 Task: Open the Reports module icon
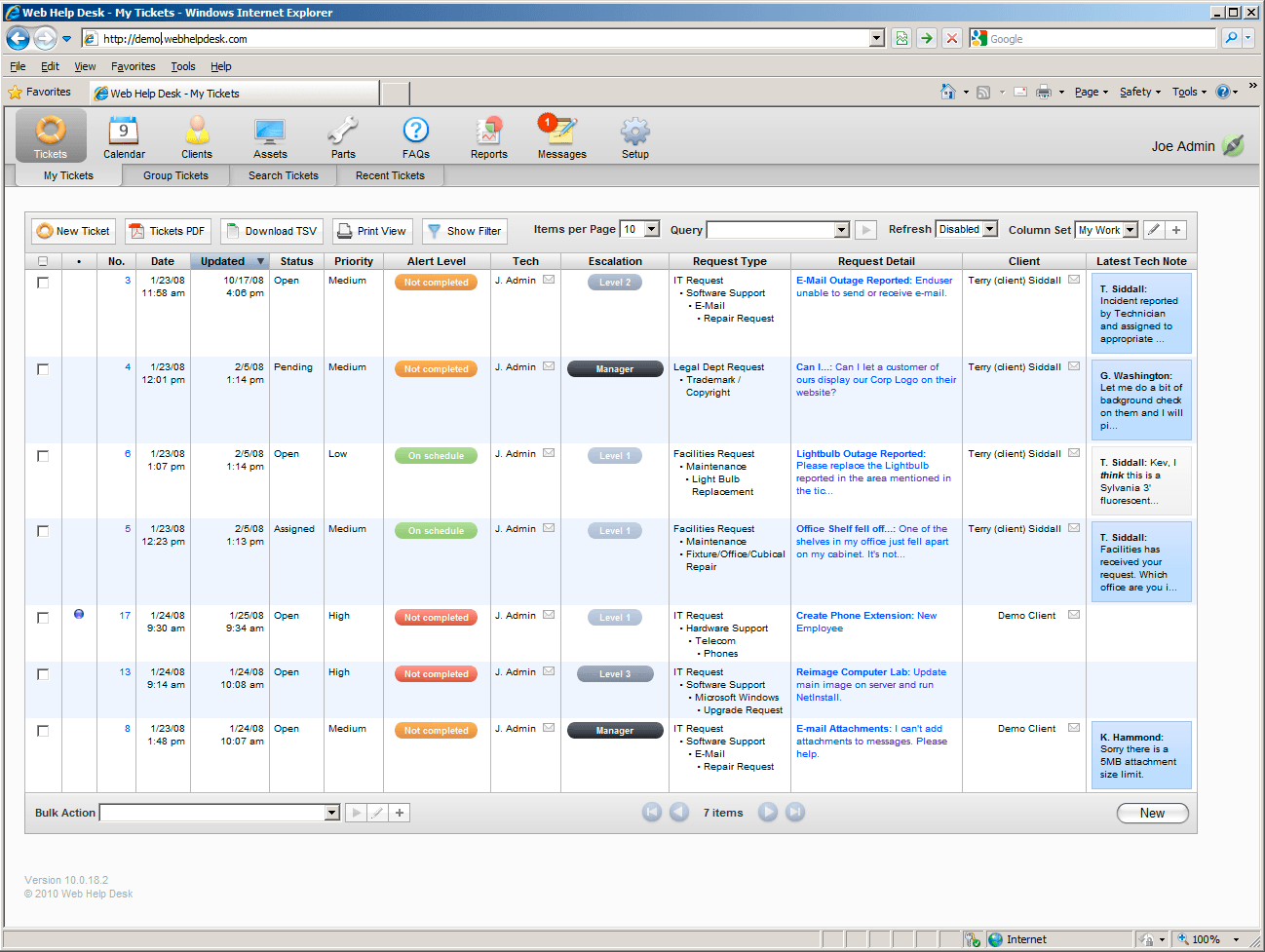pyautogui.click(x=488, y=133)
